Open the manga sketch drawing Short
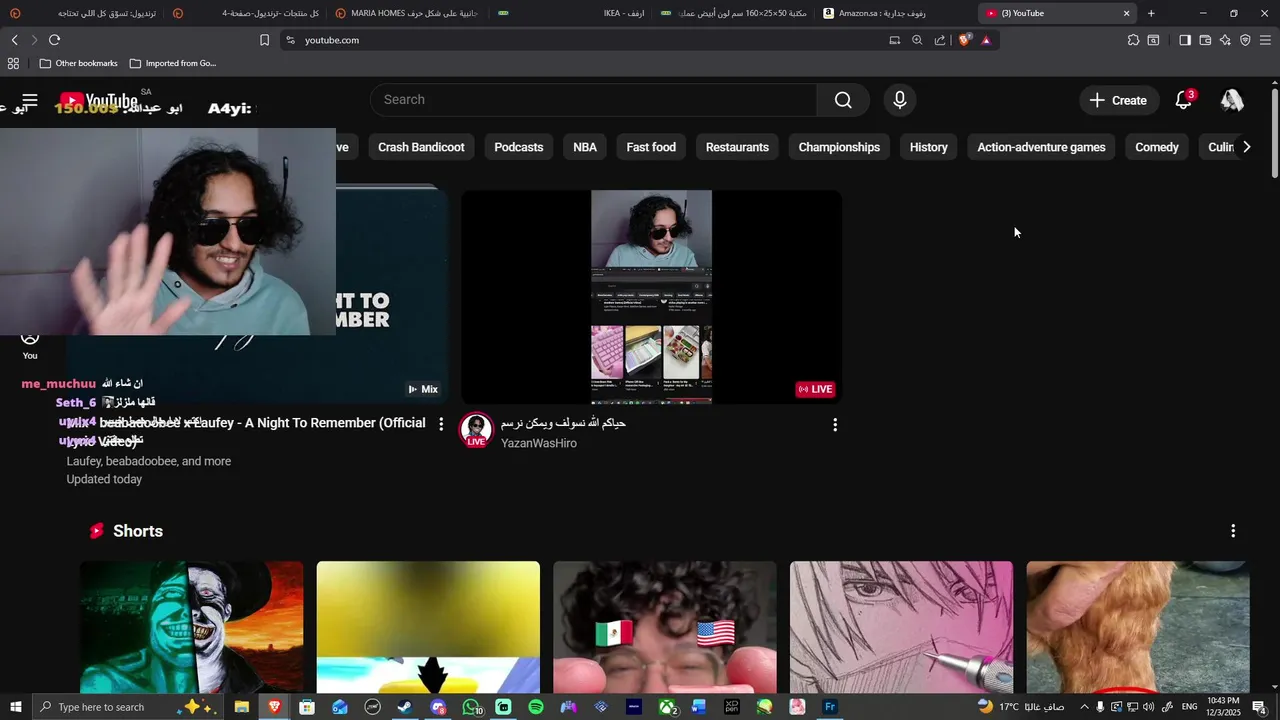Image resolution: width=1280 pixels, height=720 pixels. (x=901, y=627)
